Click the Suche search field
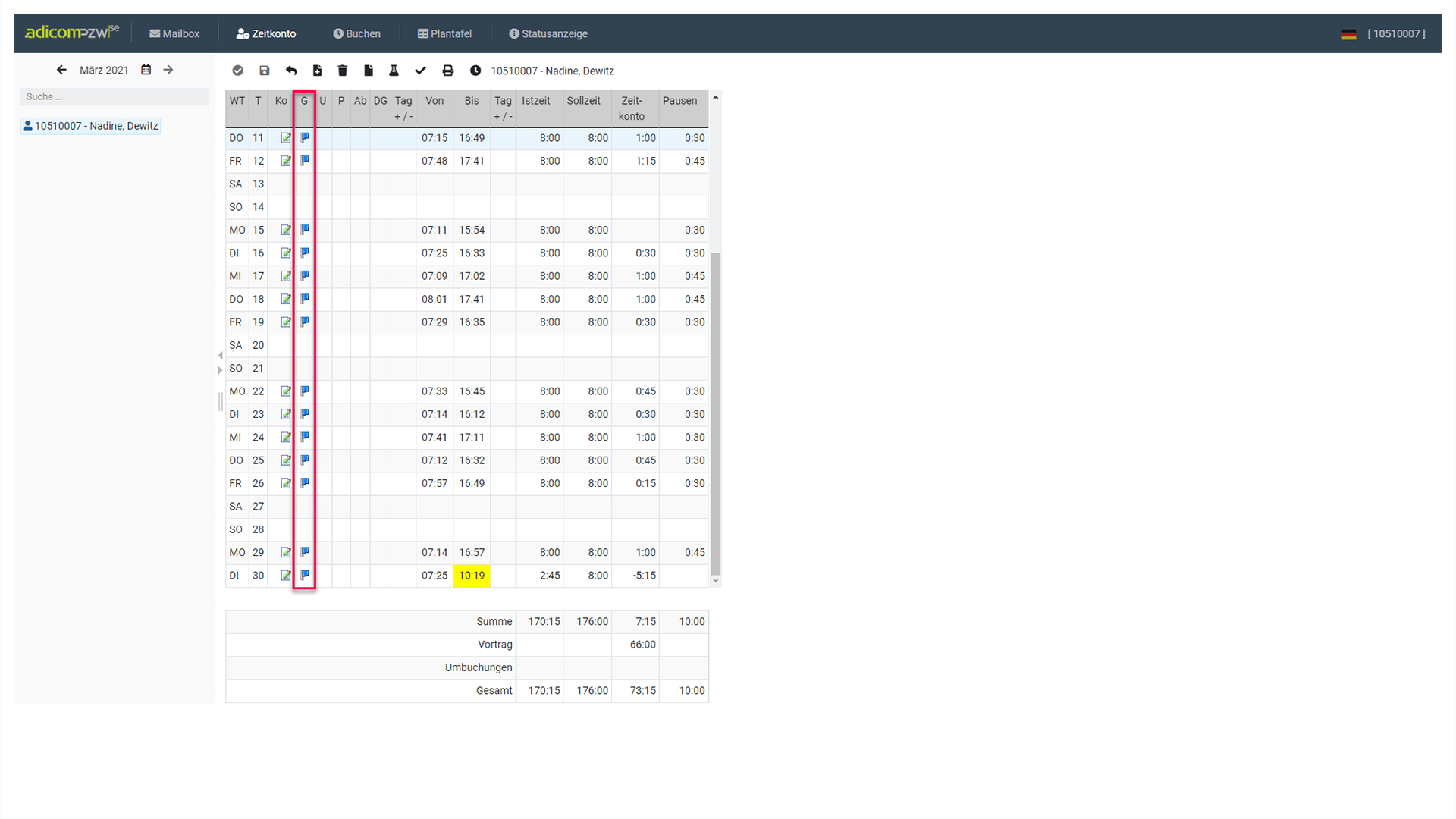1456x819 pixels. click(x=114, y=97)
